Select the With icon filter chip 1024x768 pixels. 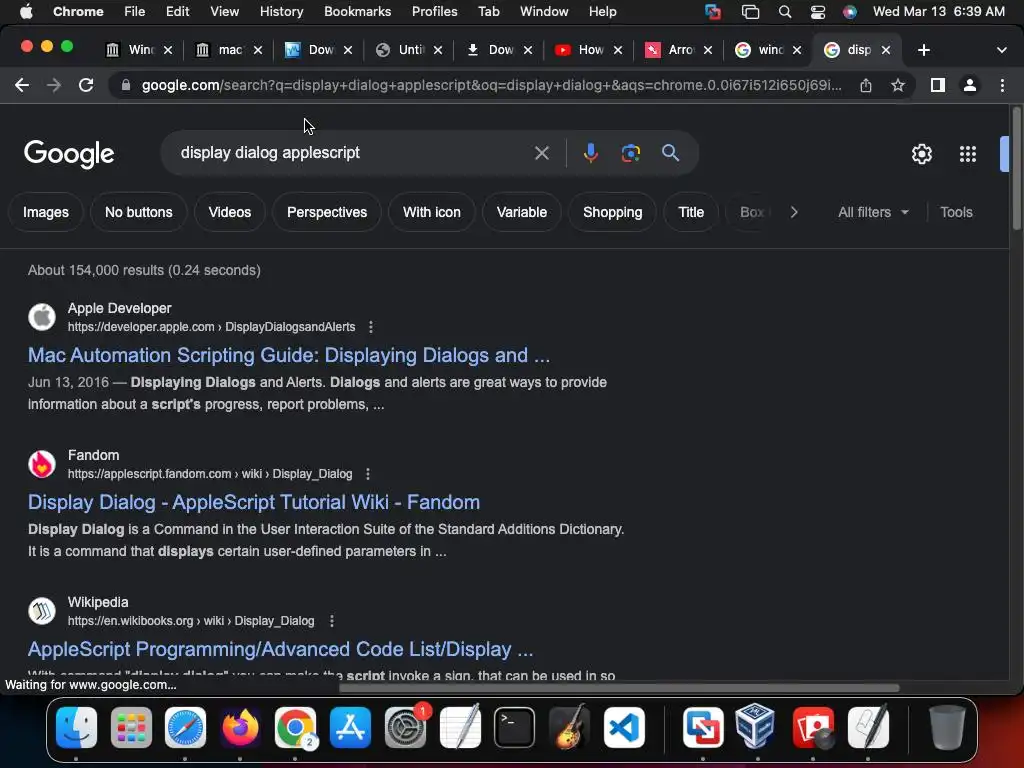(432, 212)
